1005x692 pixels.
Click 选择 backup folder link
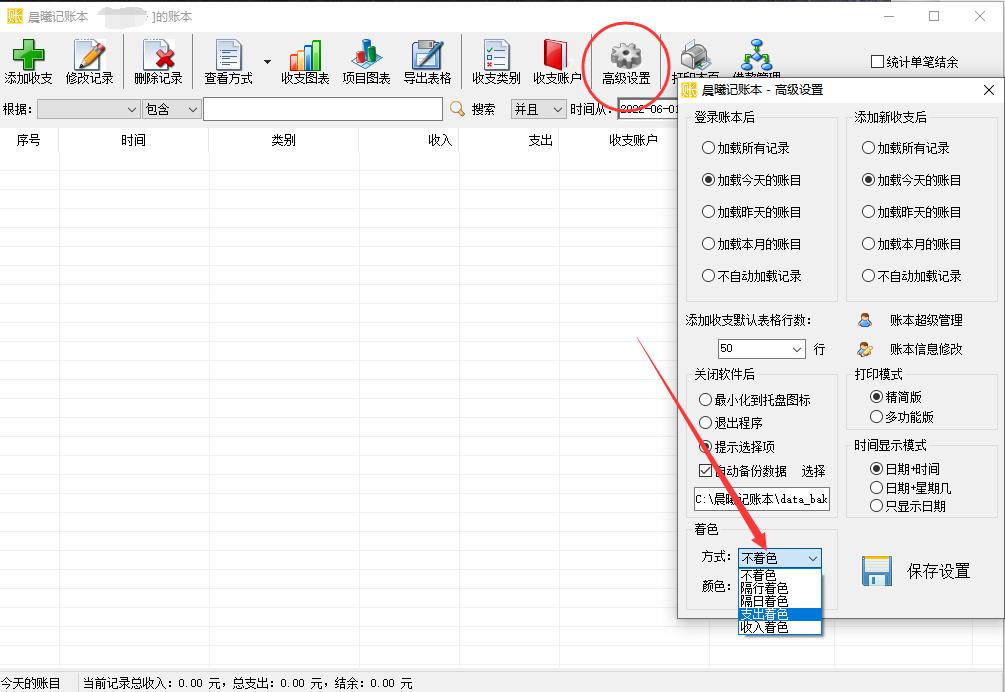tap(813, 471)
